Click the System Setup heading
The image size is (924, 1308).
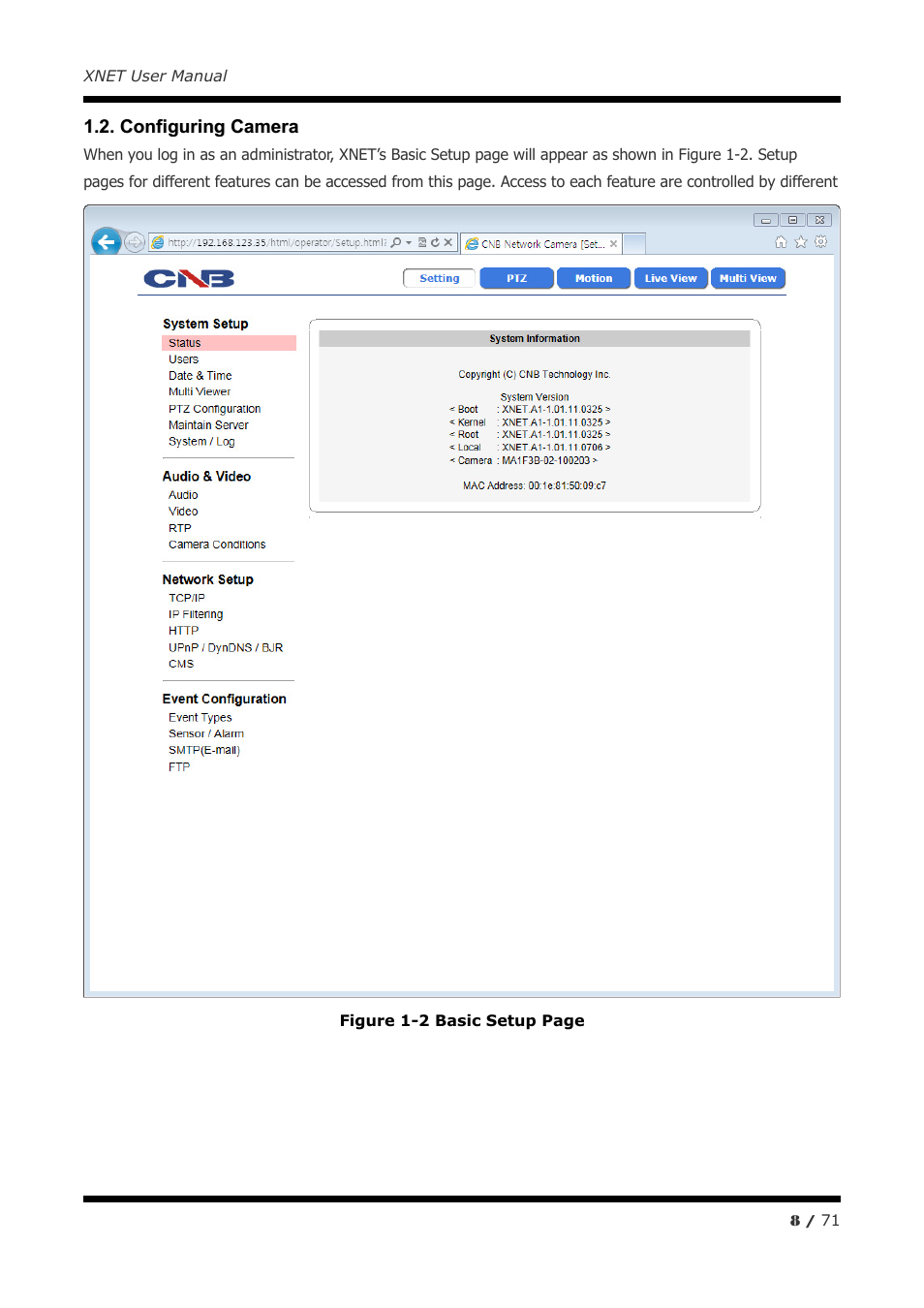[205, 324]
